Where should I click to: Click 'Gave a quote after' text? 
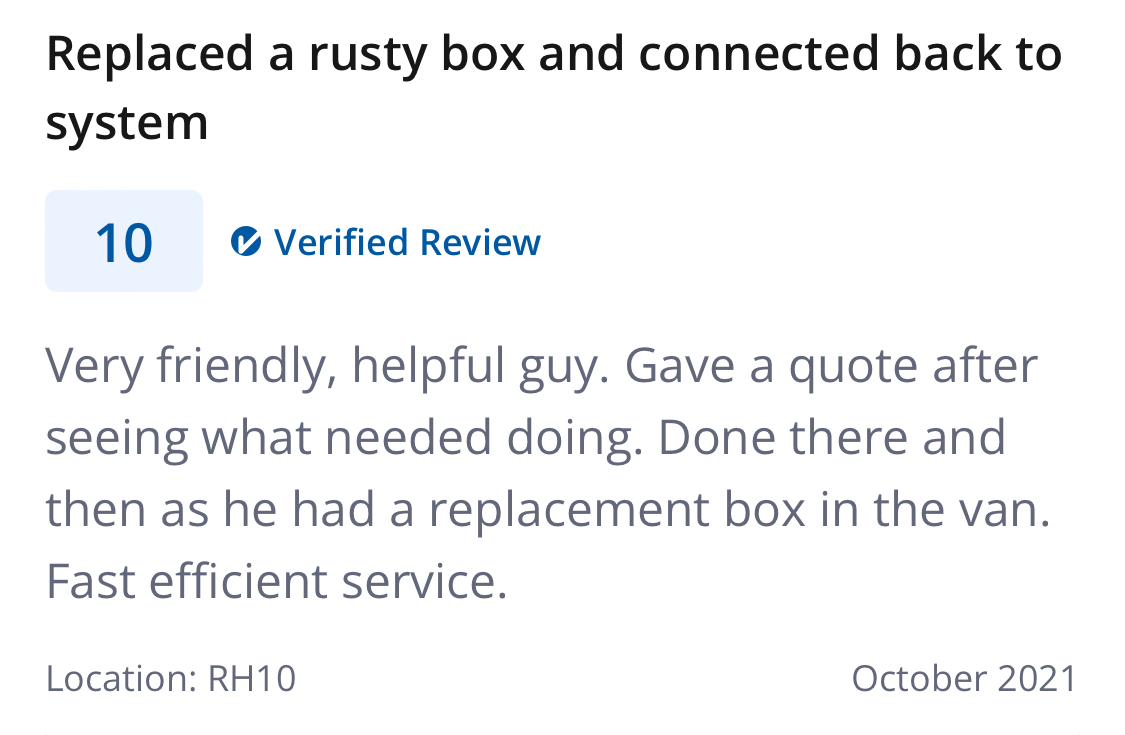[x=832, y=366]
